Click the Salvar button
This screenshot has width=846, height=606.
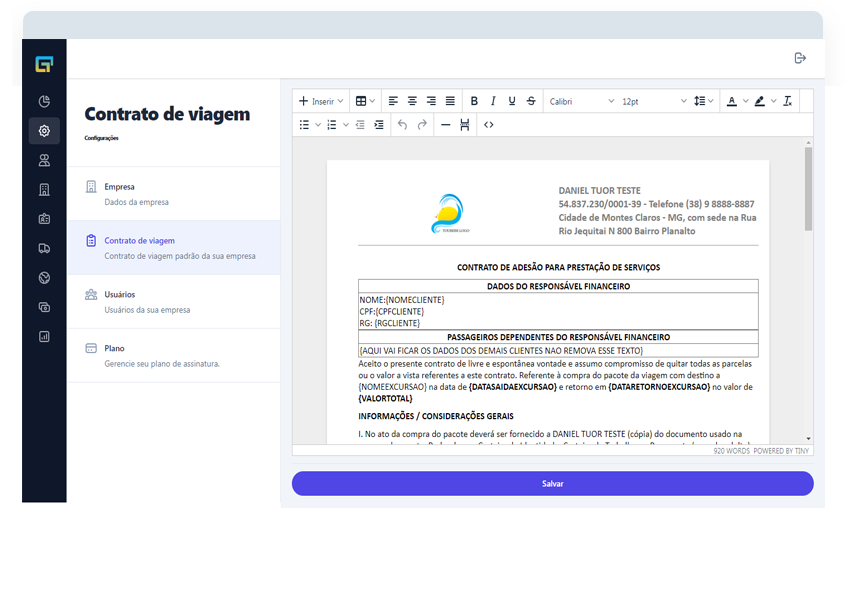(552, 483)
